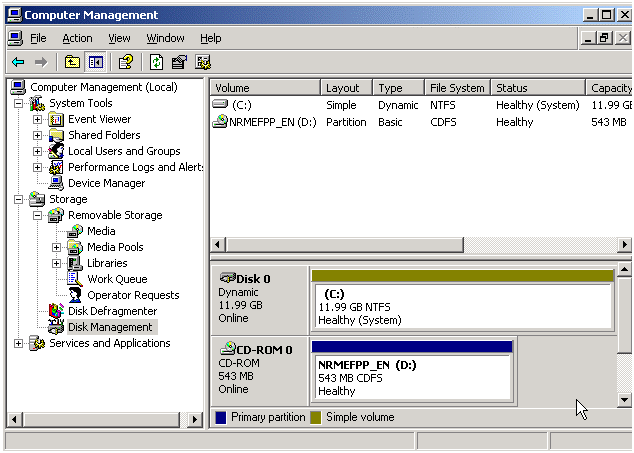Click the Up one level folder icon

(72, 62)
